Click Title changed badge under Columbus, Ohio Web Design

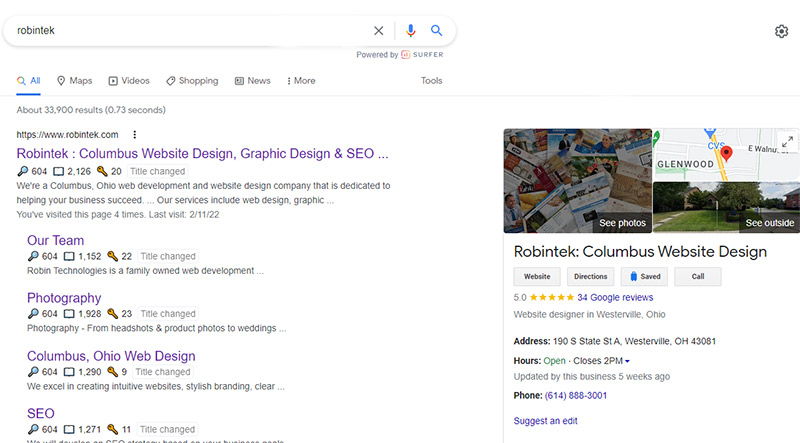(163, 372)
